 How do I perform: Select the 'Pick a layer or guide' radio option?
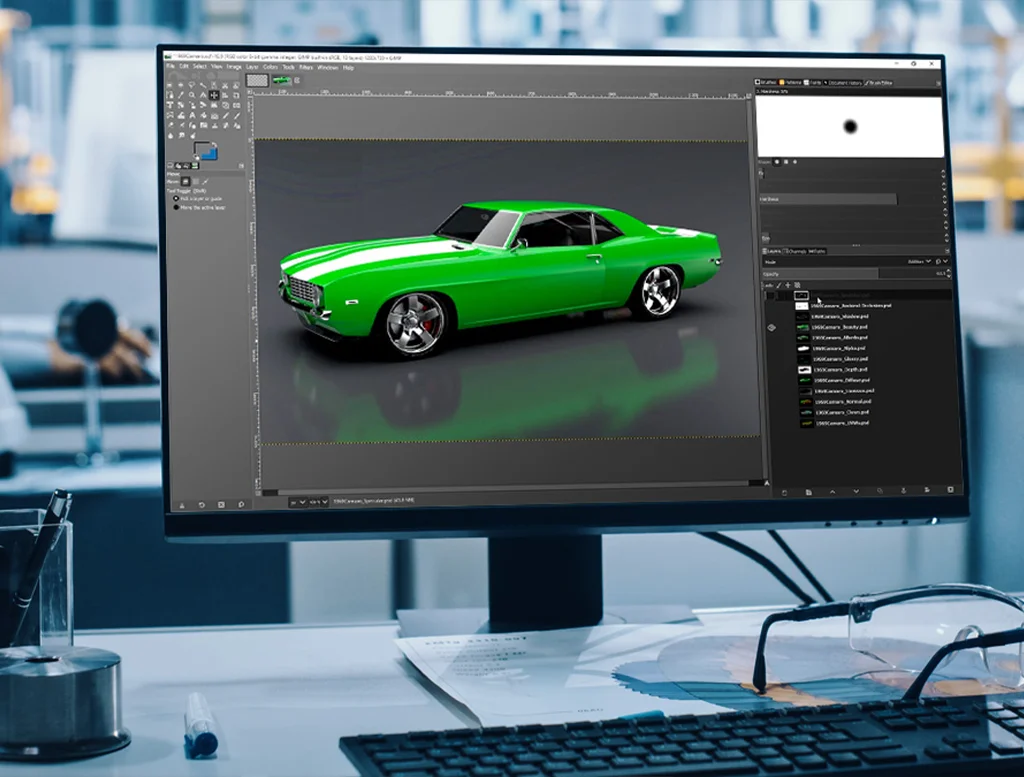pyautogui.click(x=177, y=199)
